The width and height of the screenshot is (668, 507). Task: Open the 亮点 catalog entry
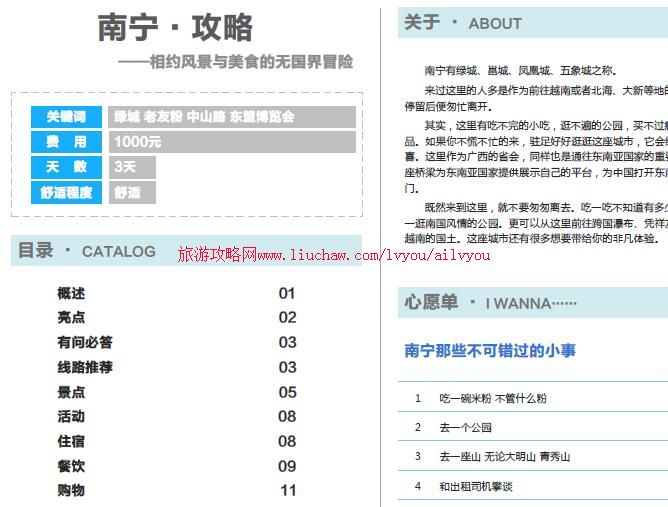point(71,318)
